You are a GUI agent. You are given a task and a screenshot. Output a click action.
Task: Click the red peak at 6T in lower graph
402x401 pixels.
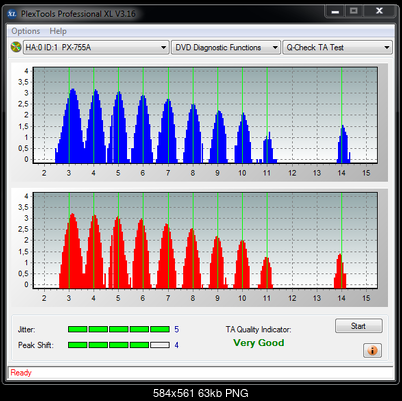click(x=142, y=254)
